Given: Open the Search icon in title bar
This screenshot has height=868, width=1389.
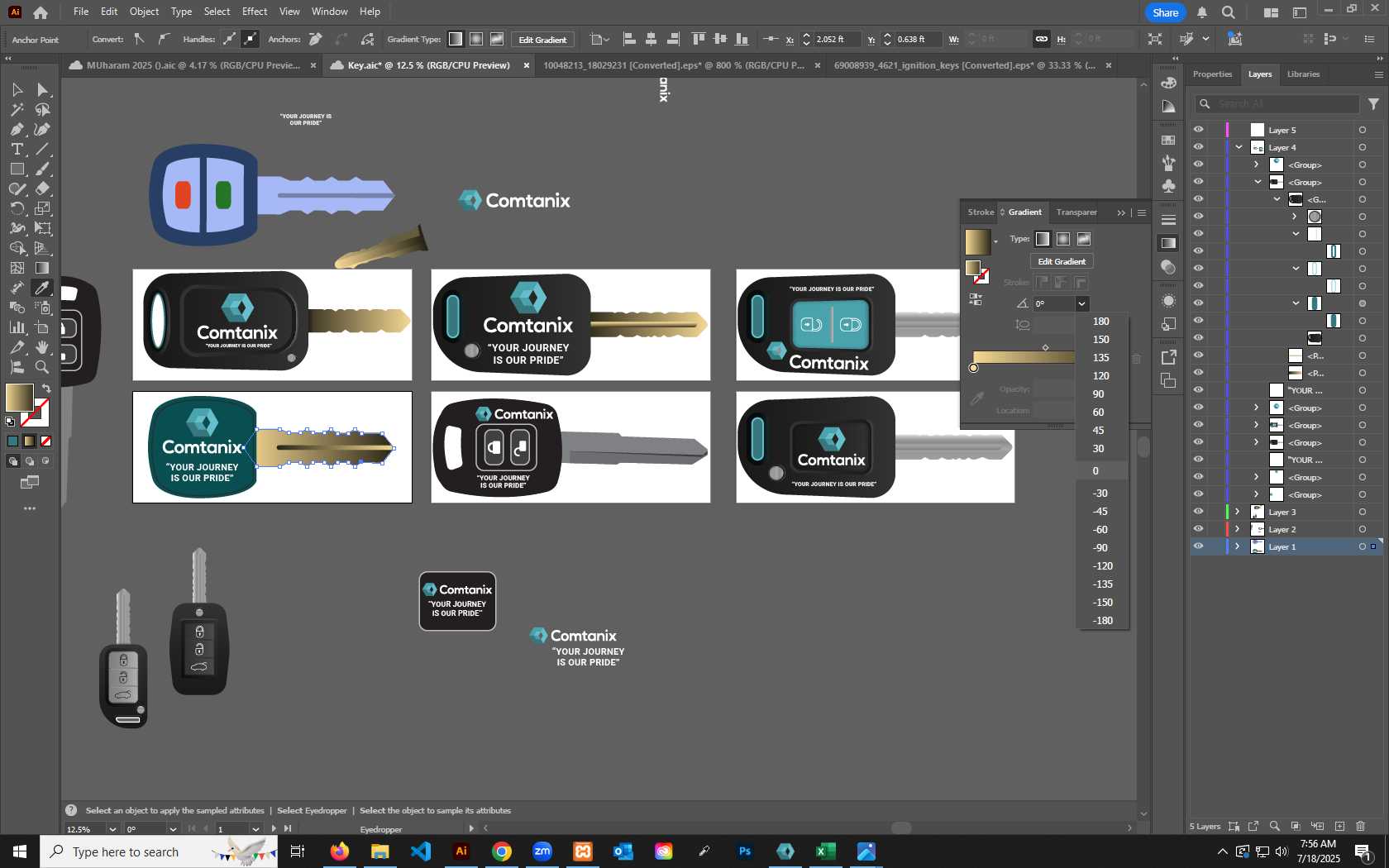Looking at the screenshot, I should click(1229, 12).
